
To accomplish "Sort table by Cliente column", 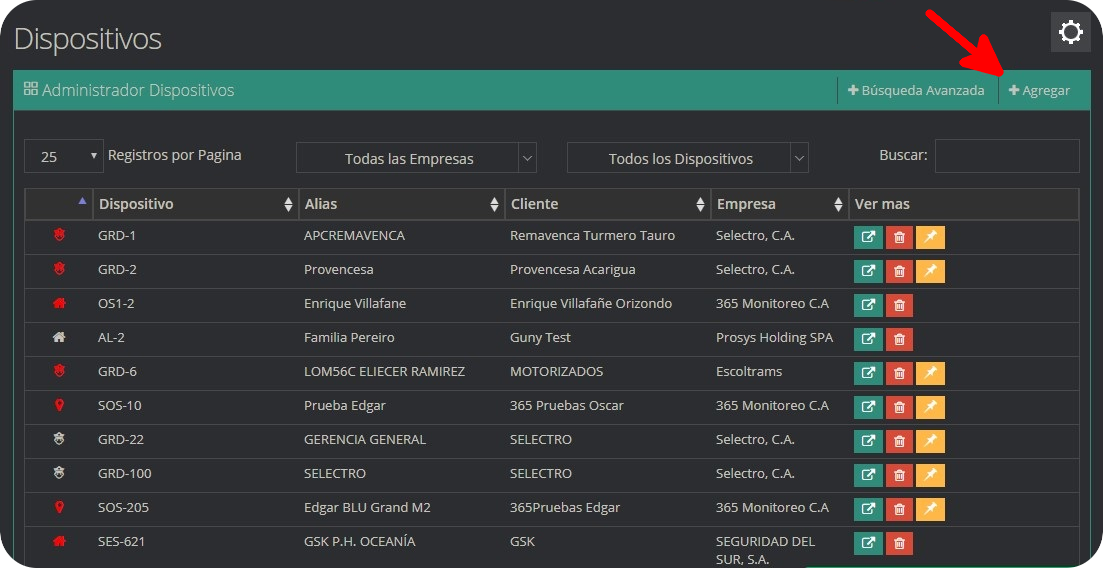I will click(x=608, y=204).
